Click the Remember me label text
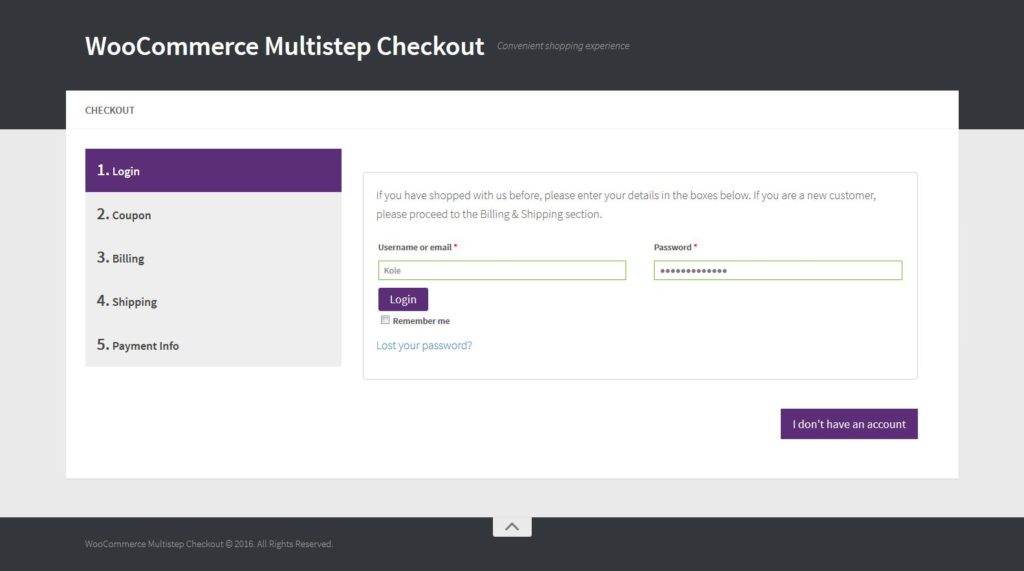This screenshot has width=1024, height=571. pos(421,321)
